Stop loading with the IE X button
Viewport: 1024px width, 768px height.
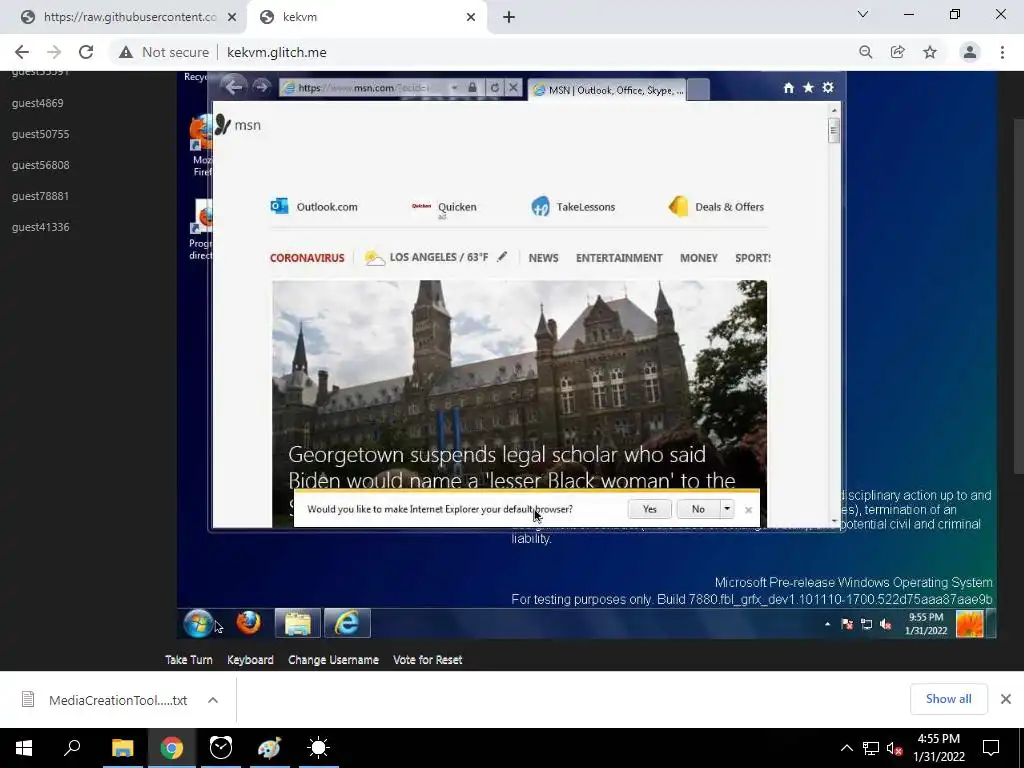(x=513, y=88)
